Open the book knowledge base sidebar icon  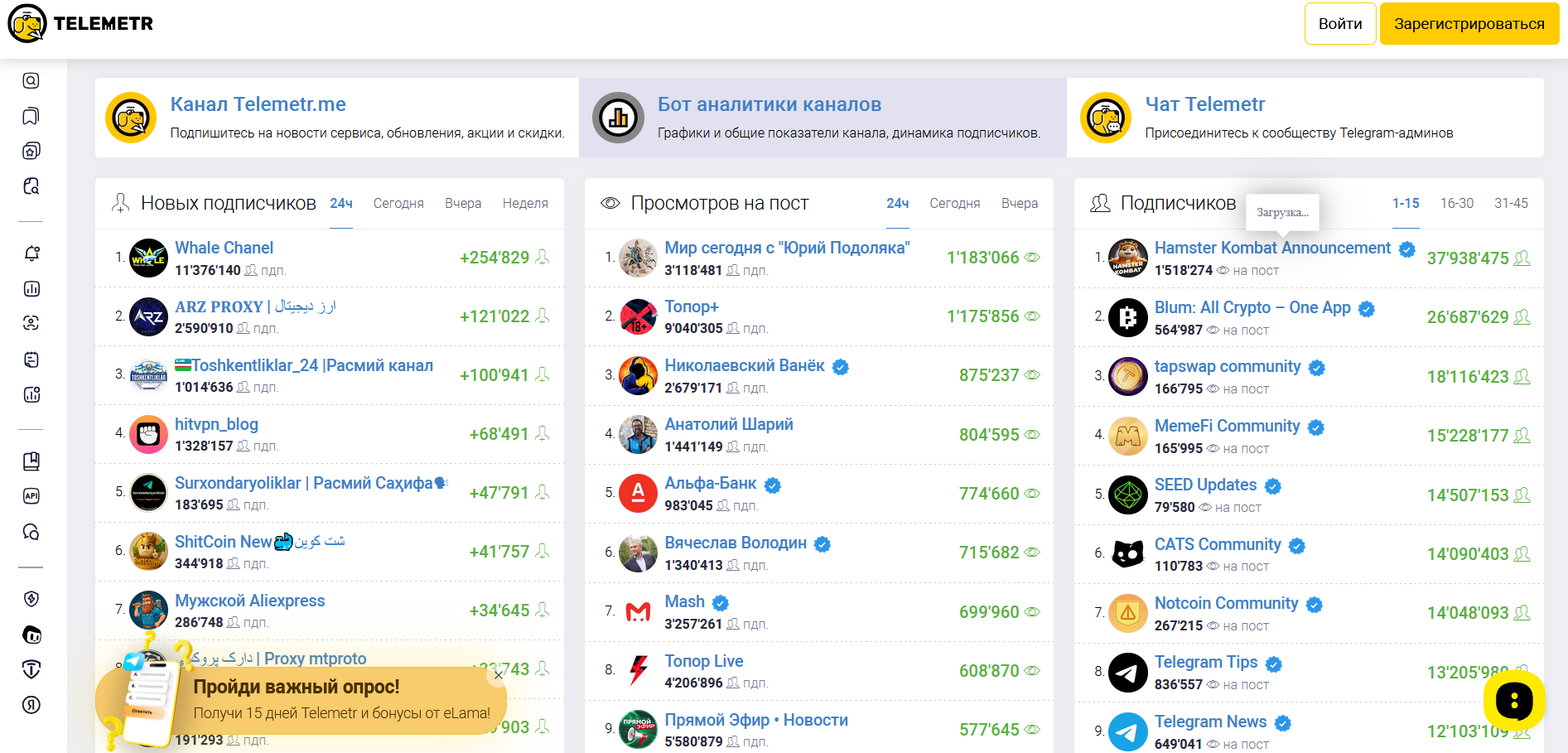click(x=31, y=461)
